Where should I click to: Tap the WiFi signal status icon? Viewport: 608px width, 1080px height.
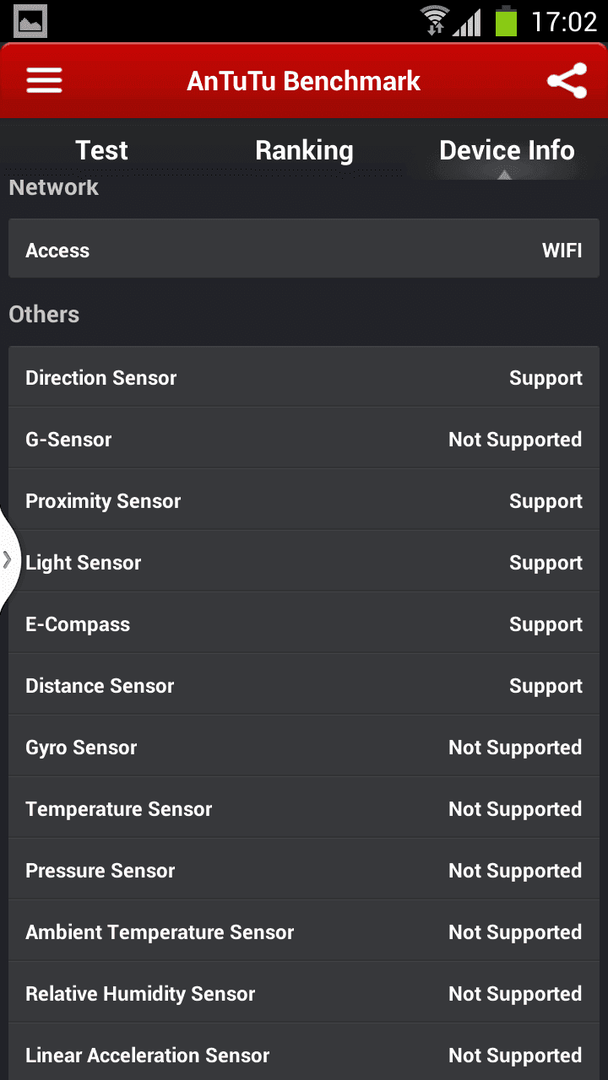coord(434,21)
